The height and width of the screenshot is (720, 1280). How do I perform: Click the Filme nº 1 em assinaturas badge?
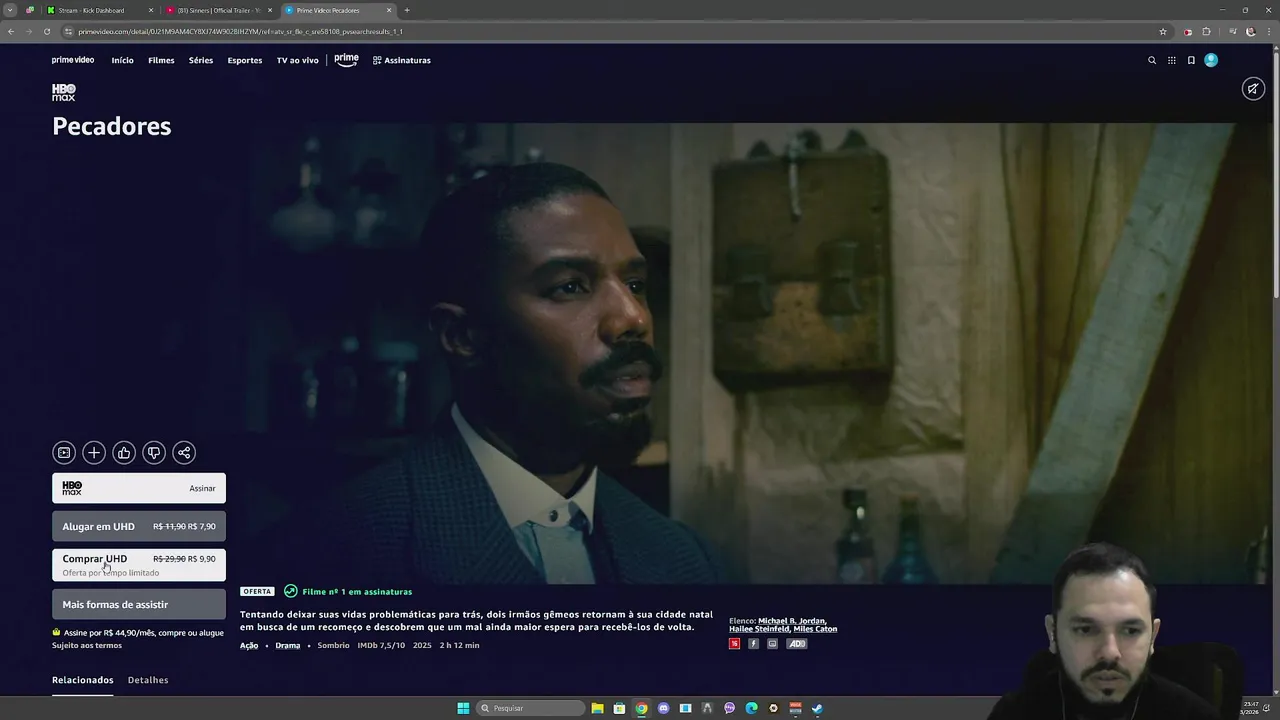(x=349, y=592)
